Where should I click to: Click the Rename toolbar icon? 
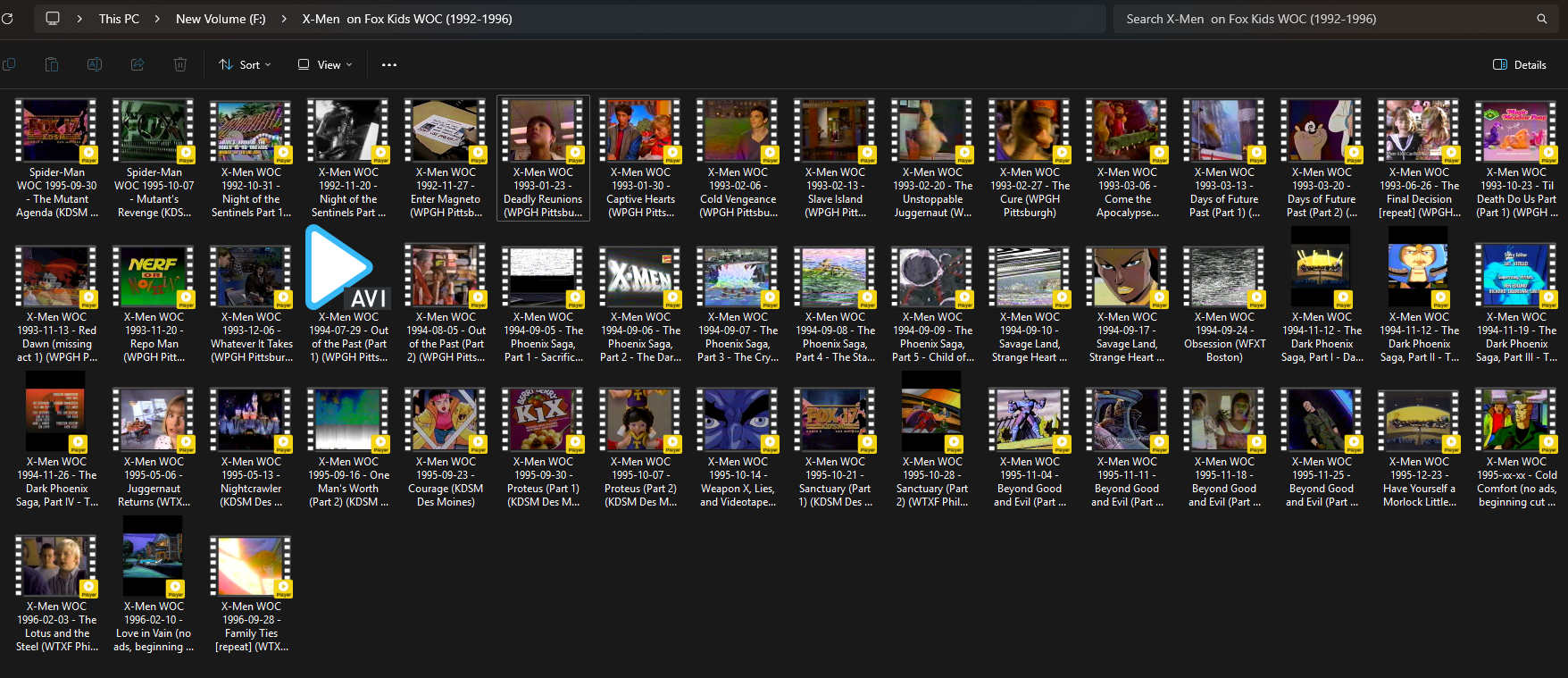coord(95,64)
